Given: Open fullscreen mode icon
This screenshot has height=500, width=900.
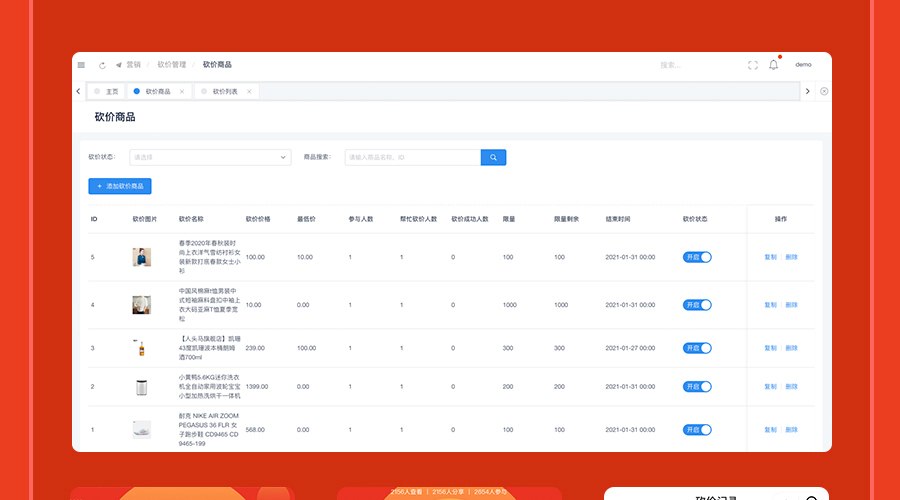Looking at the screenshot, I should (x=752, y=65).
